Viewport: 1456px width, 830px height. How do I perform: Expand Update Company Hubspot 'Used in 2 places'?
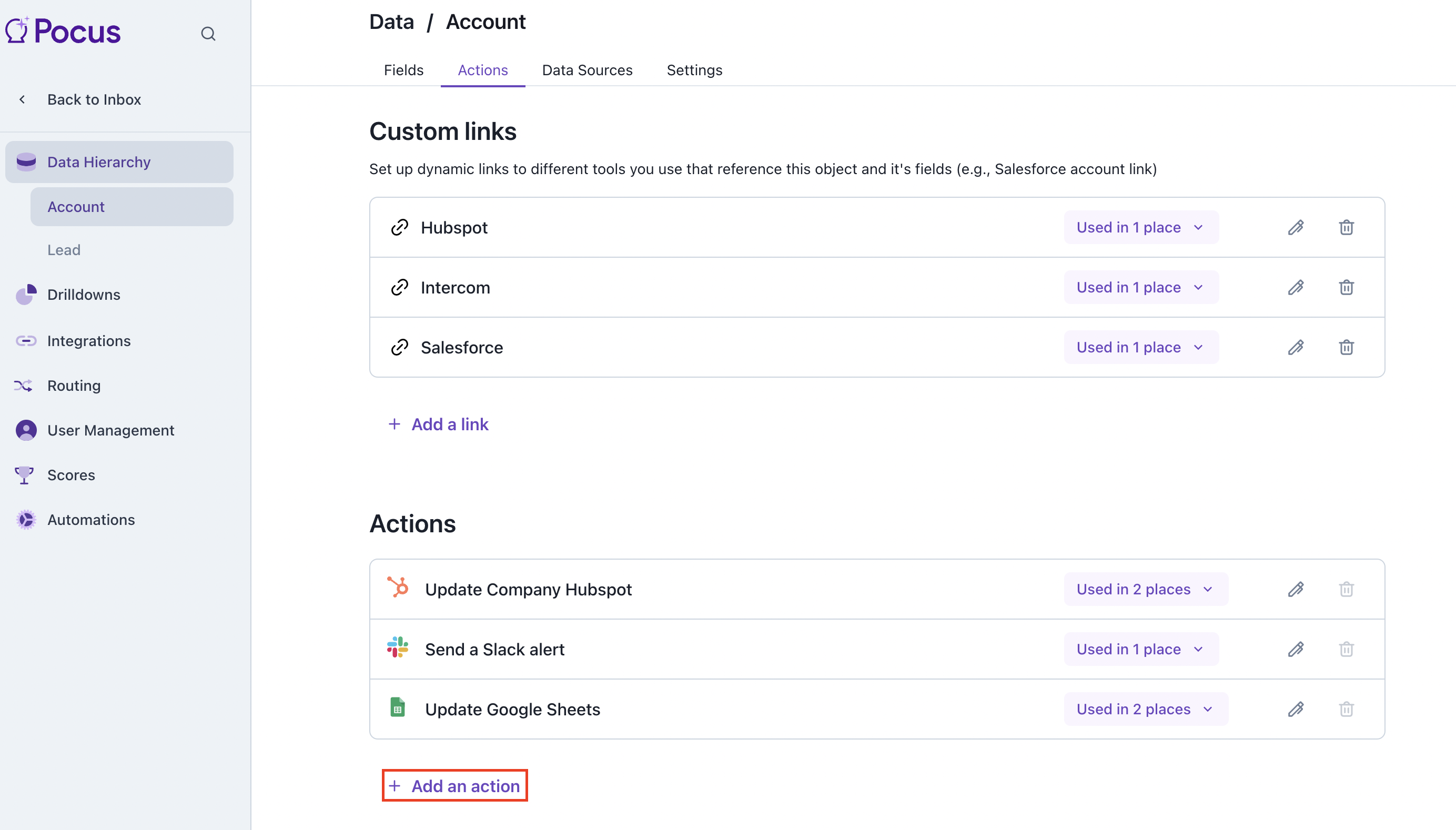pos(1145,589)
